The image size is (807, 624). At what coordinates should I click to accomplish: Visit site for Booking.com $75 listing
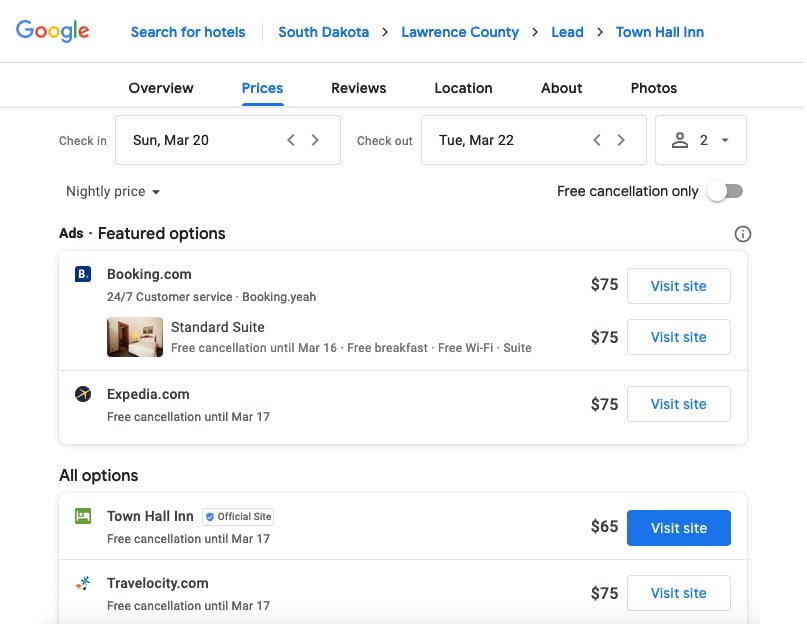coord(678,286)
